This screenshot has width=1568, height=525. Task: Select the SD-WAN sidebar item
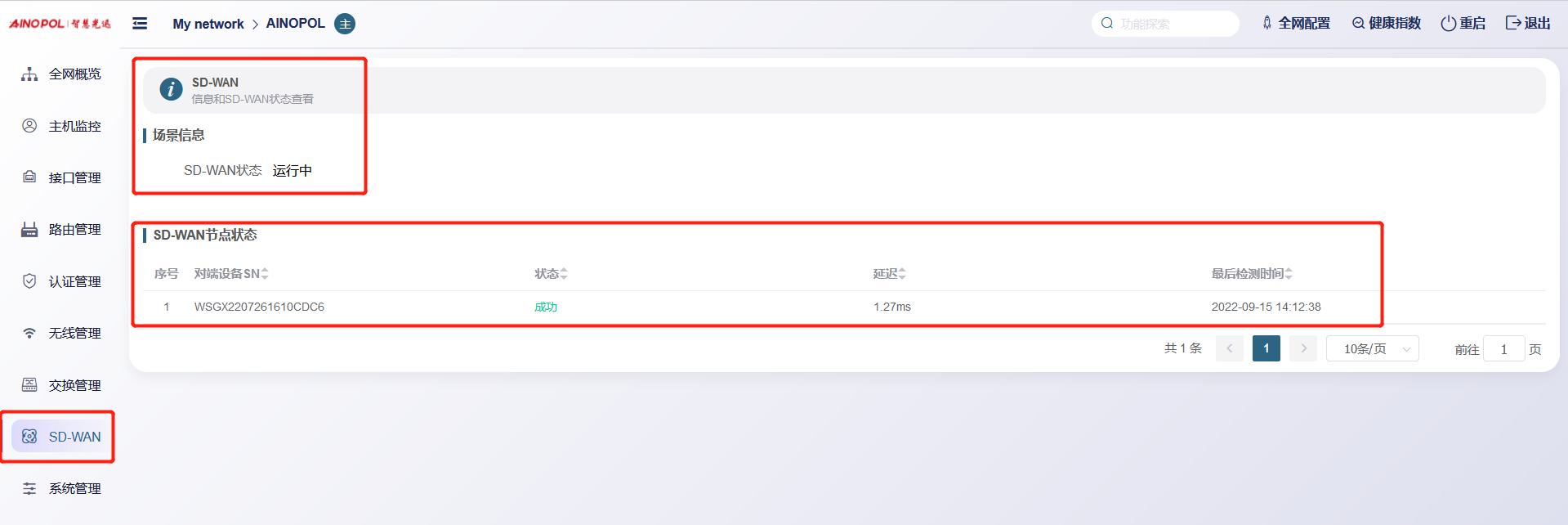pyautogui.click(x=62, y=437)
